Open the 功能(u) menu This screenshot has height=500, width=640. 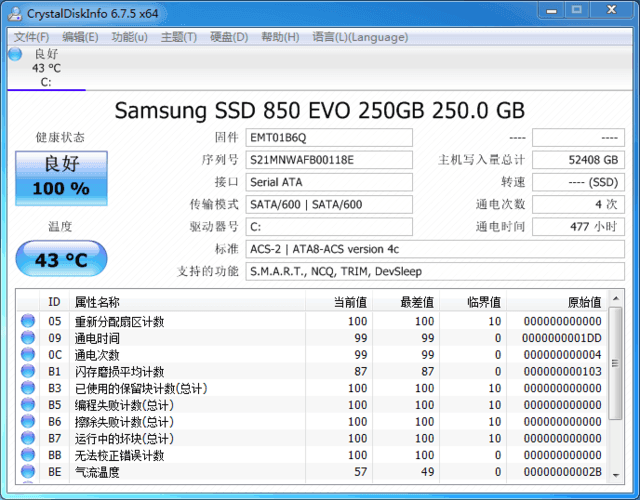click(129, 37)
